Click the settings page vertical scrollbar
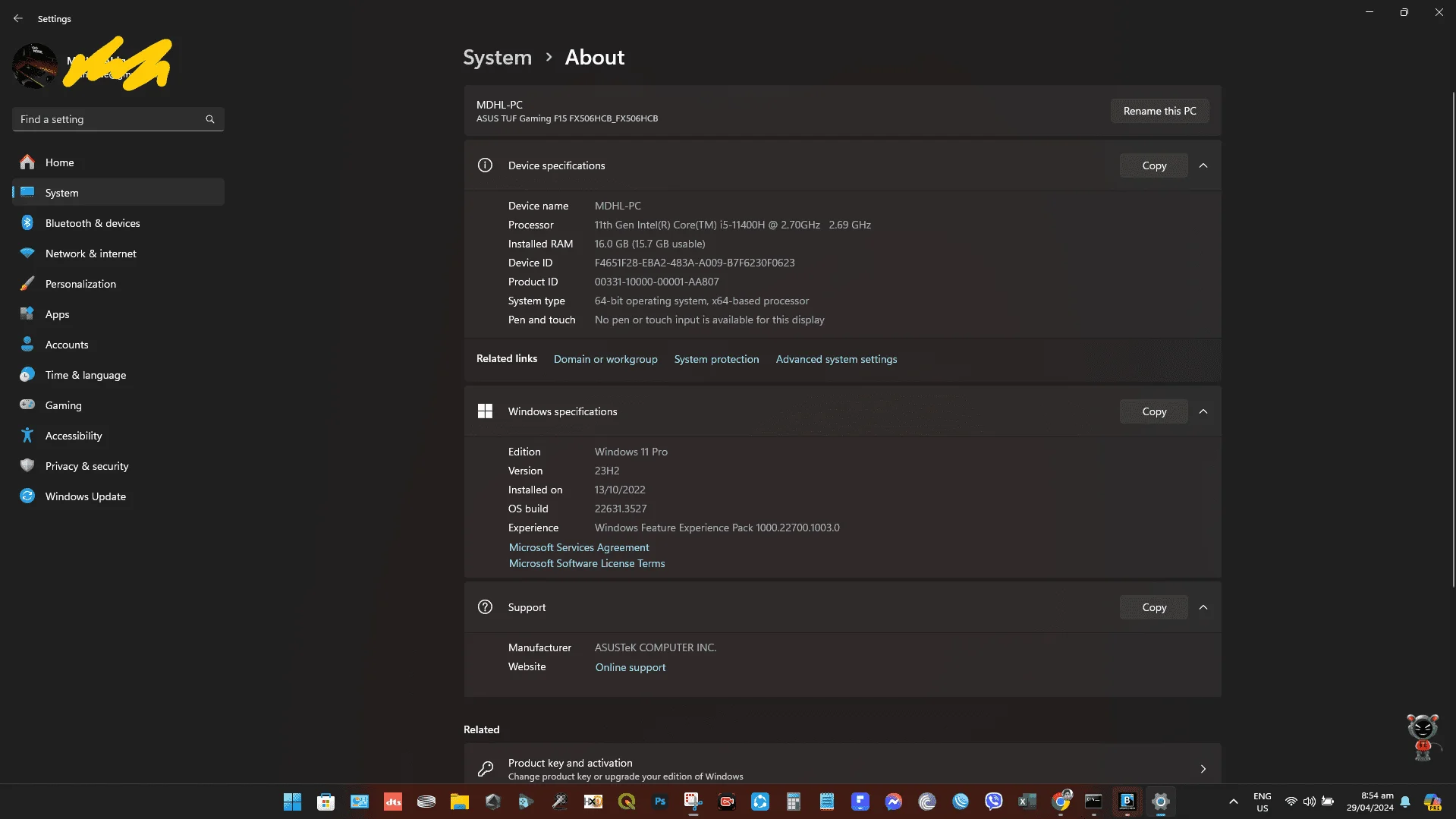The height and width of the screenshot is (819, 1456). coord(1453,338)
